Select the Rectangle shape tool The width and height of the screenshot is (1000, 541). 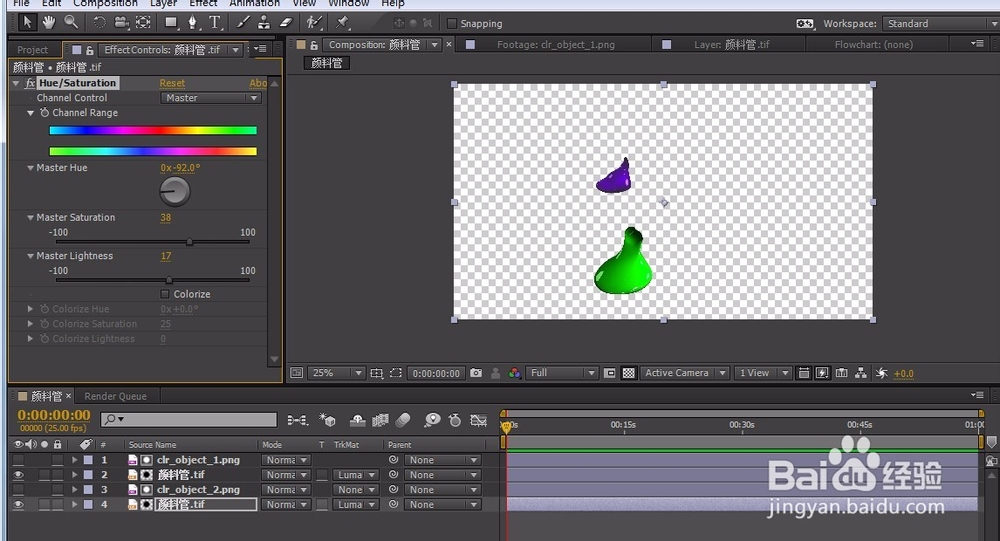tap(171, 23)
